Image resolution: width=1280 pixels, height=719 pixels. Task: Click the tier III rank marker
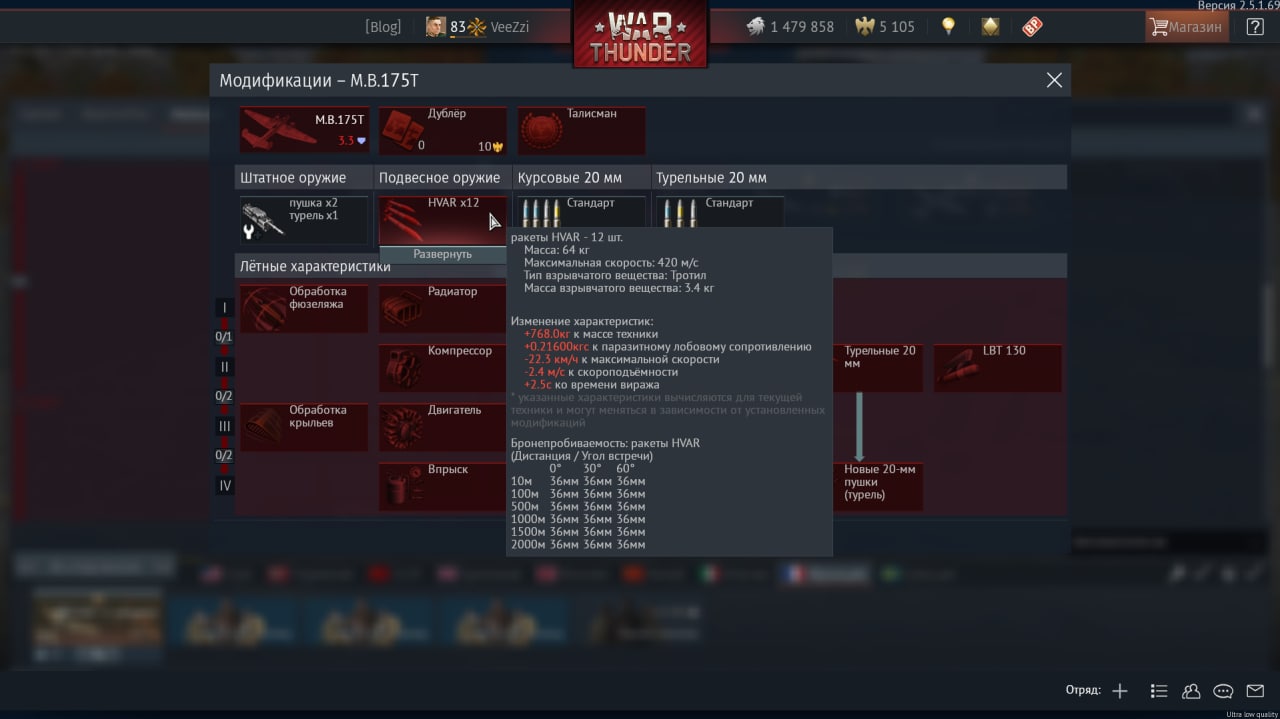point(225,426)
